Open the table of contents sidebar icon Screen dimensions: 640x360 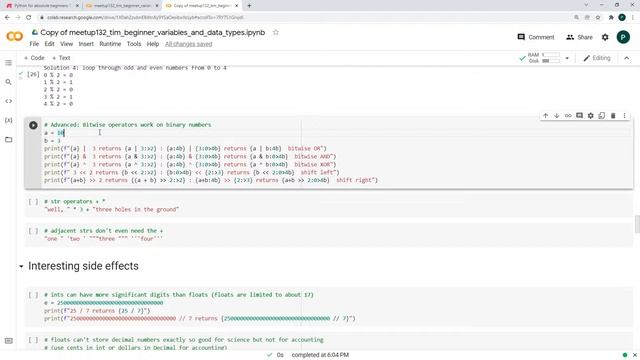9,63
